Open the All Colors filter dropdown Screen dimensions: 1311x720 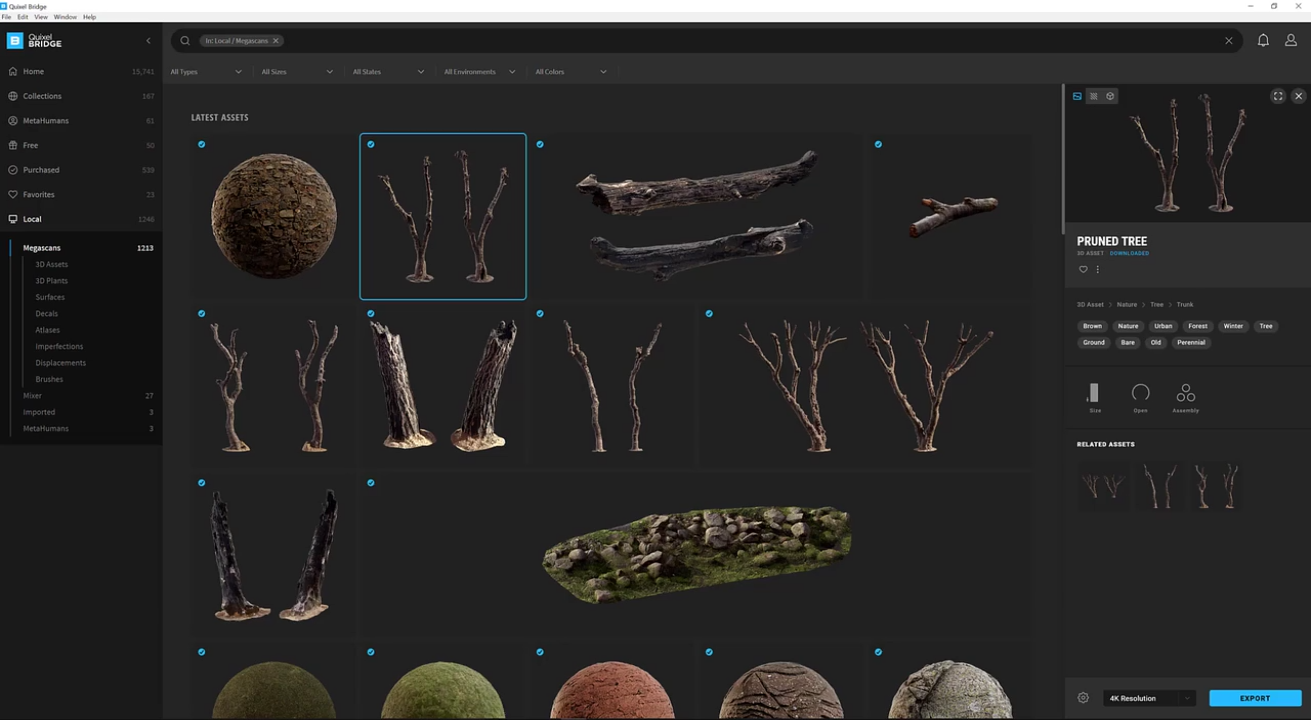pyautogui.click(x=571, y=72)
